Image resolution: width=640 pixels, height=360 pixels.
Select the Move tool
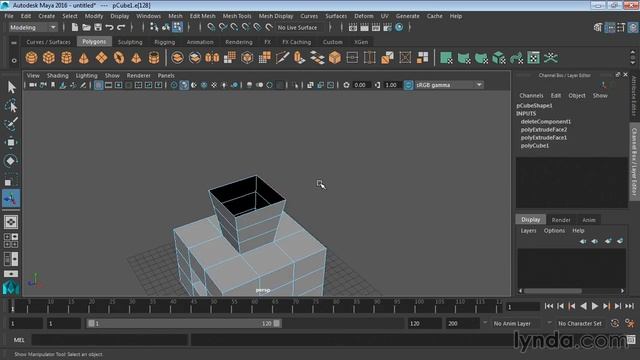click(x=11, y=142)
